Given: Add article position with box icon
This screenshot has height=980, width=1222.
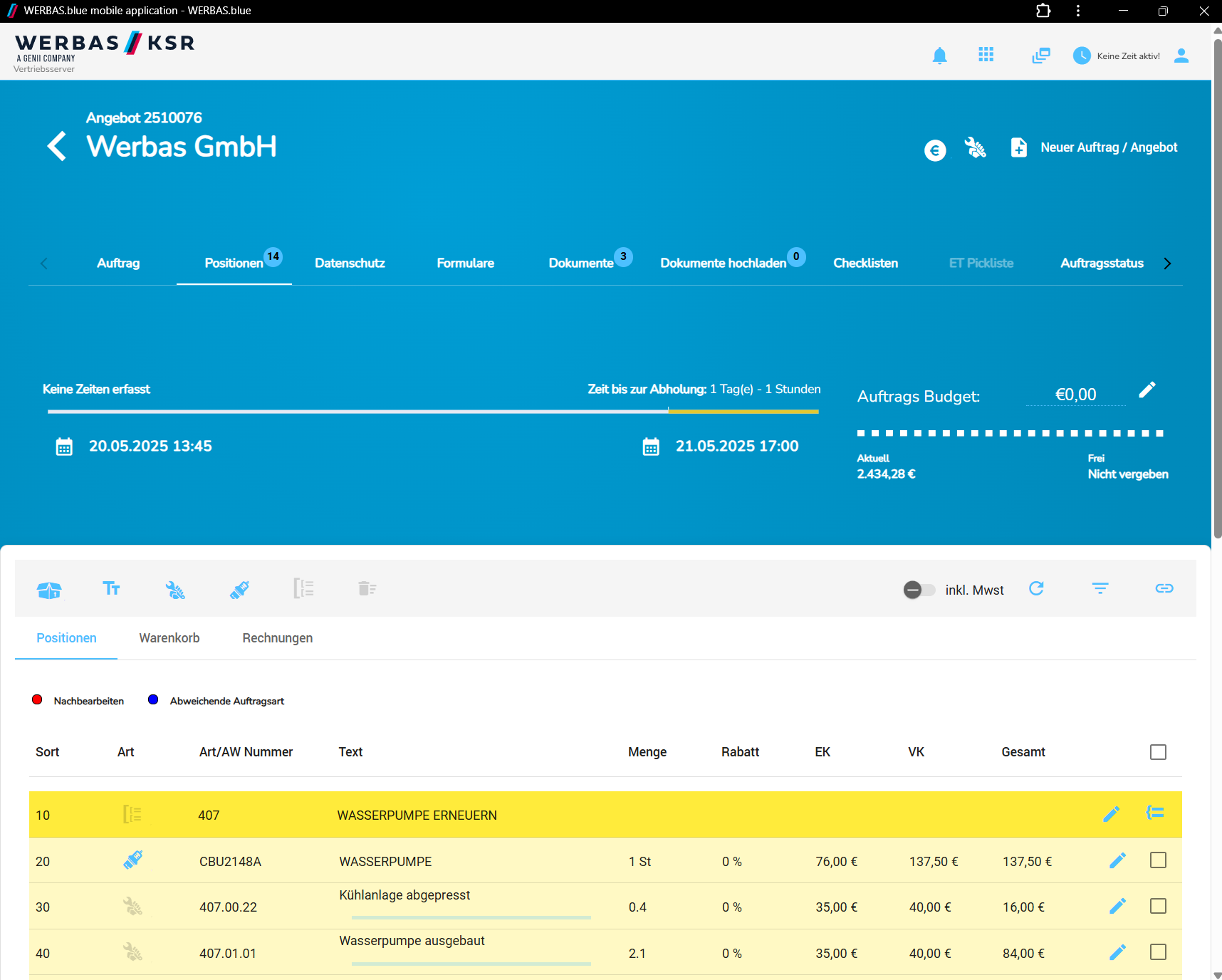Looking at the screenshot, I should click(49, 589).
